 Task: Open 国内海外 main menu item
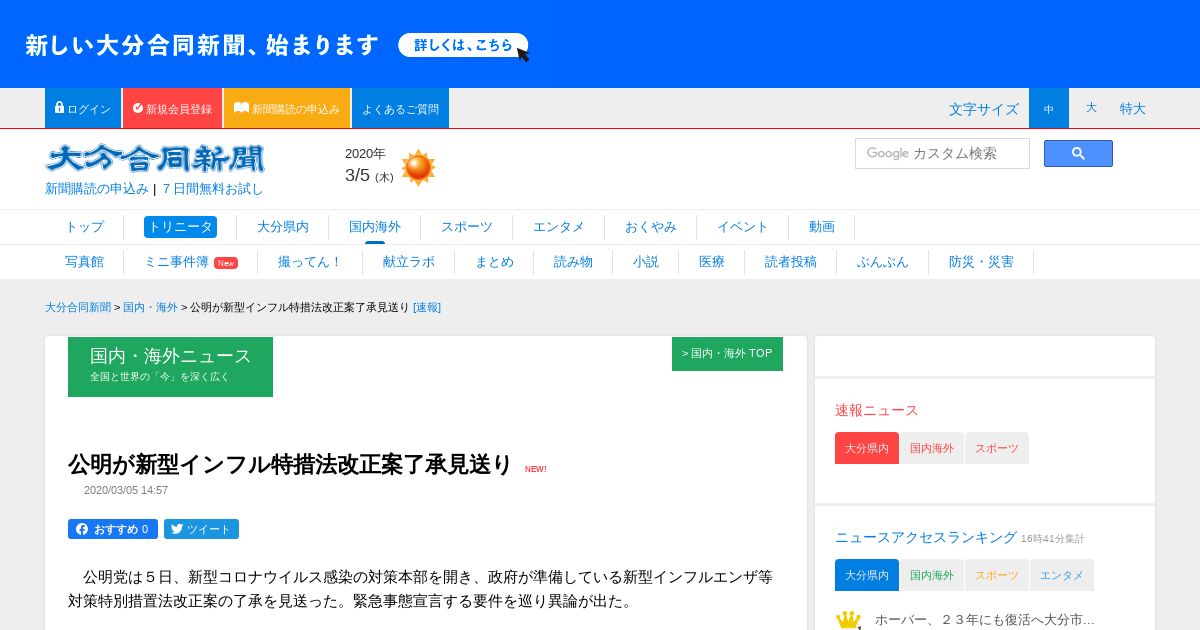click(x=375, y=227)
